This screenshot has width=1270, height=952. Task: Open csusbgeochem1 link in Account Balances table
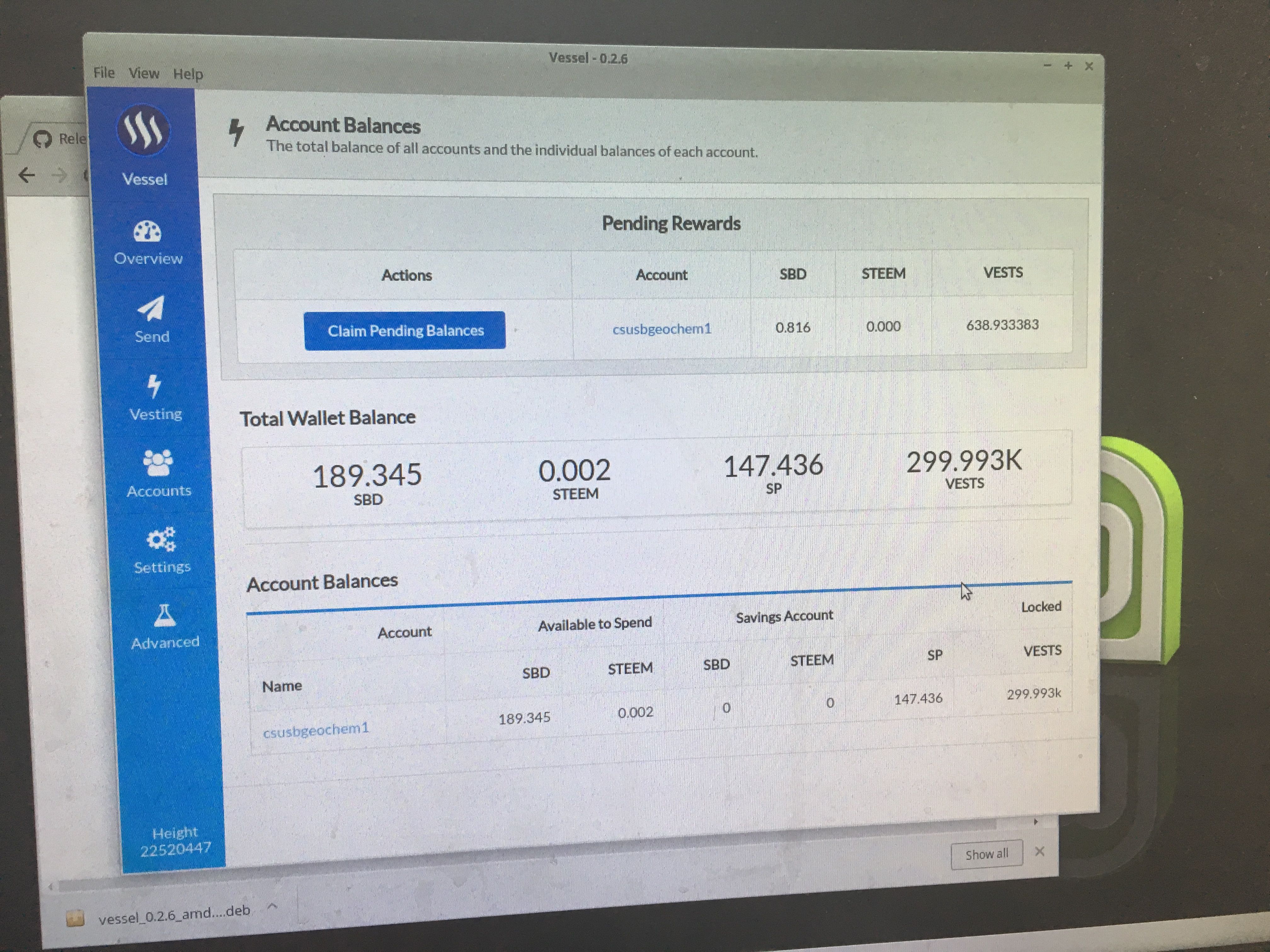(316, 730)
